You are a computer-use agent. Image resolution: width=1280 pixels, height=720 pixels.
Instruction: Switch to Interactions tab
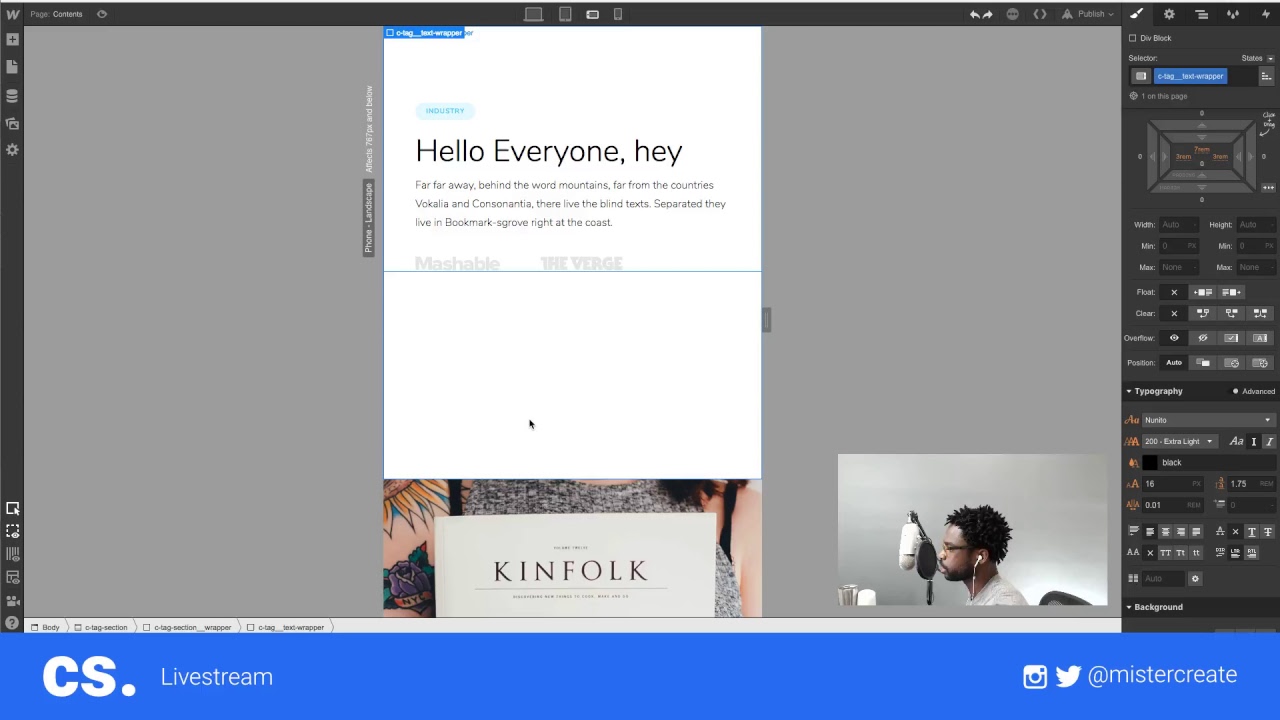point(1265,14)
